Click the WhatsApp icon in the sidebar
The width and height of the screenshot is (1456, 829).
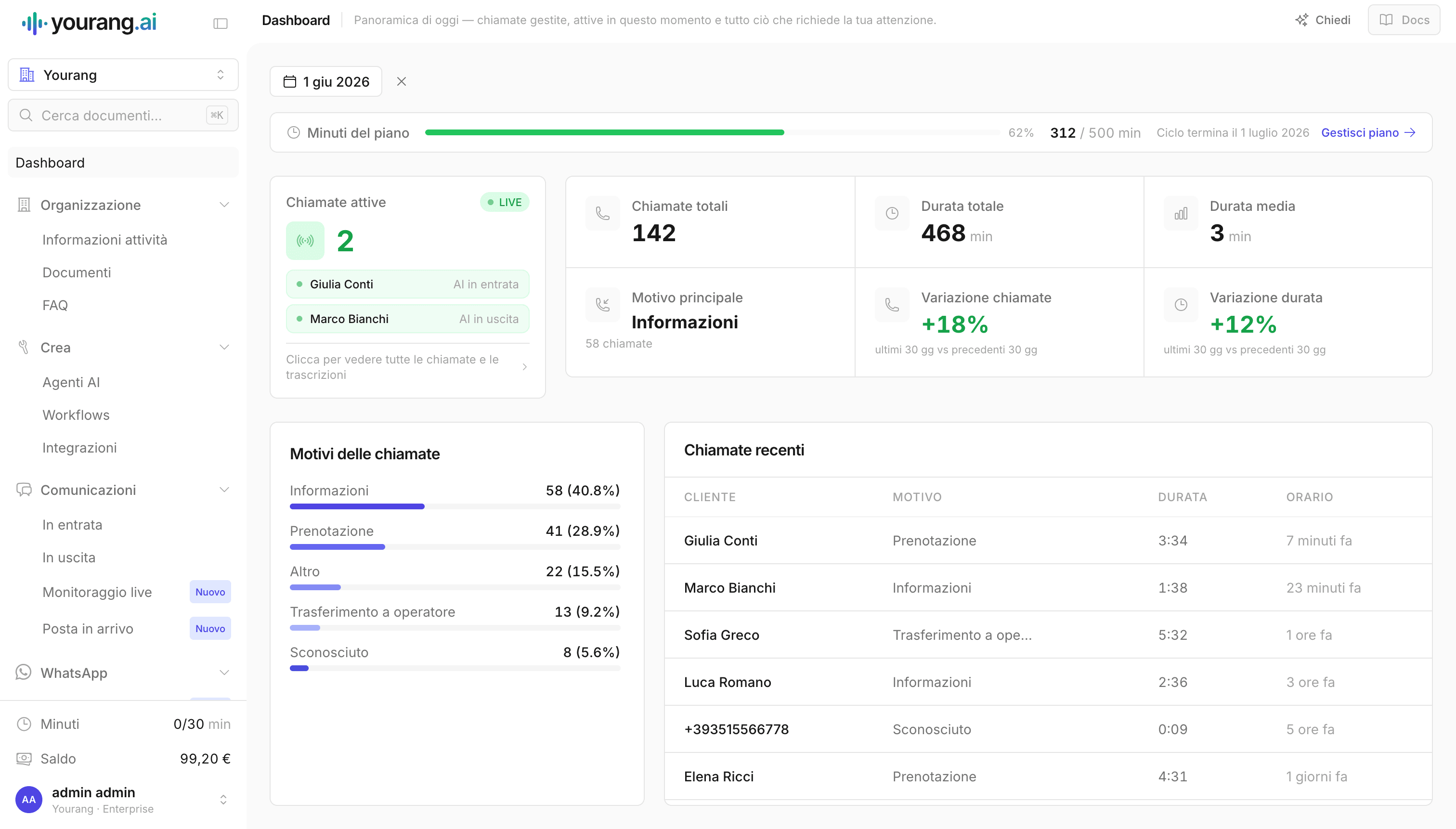23,673
